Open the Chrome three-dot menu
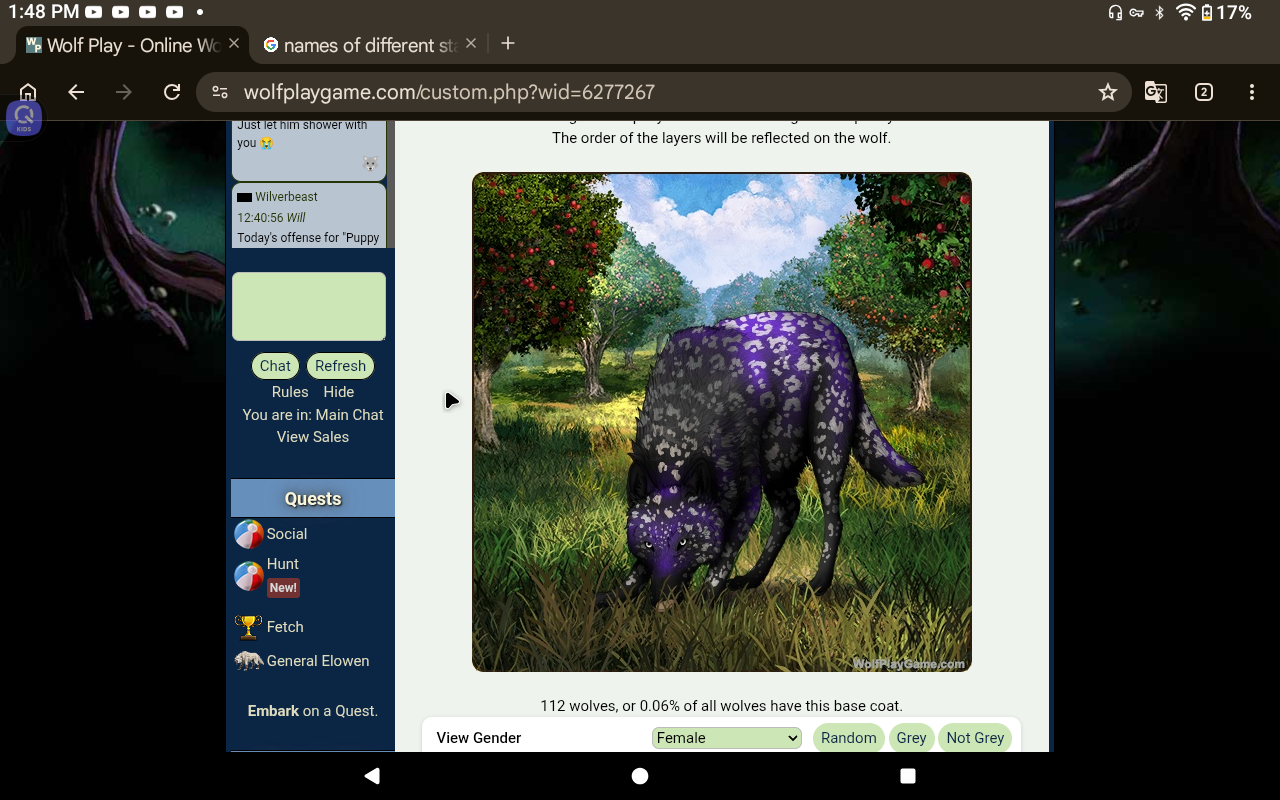 click(1252, 92)
